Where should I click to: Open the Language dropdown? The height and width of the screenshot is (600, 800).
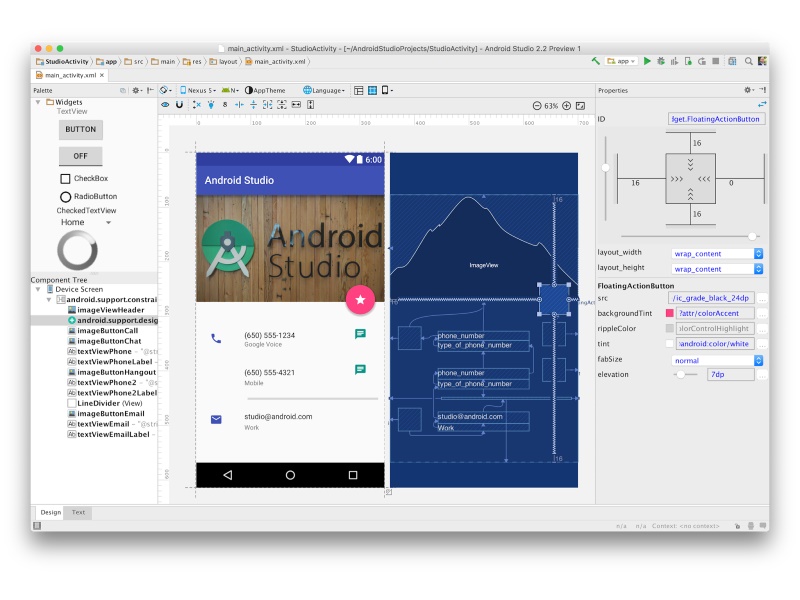324,90
